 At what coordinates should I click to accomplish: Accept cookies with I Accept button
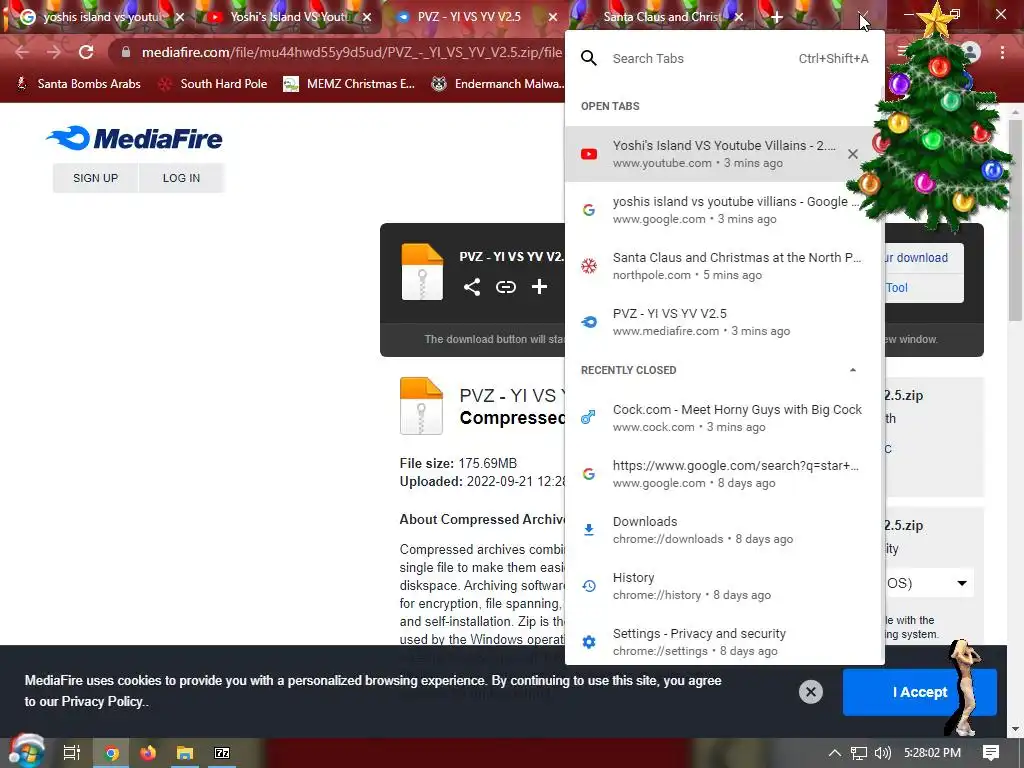(920, 692)
